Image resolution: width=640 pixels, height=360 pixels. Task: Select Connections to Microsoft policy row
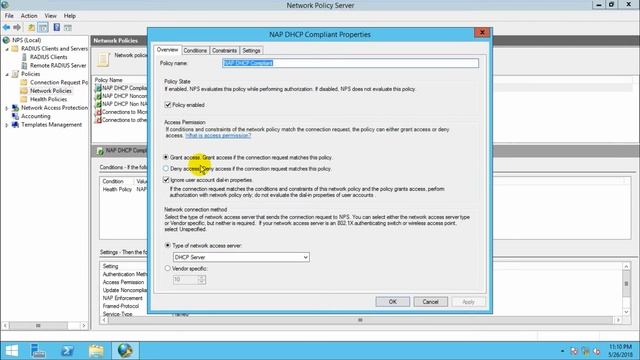[x=121, y=112]
